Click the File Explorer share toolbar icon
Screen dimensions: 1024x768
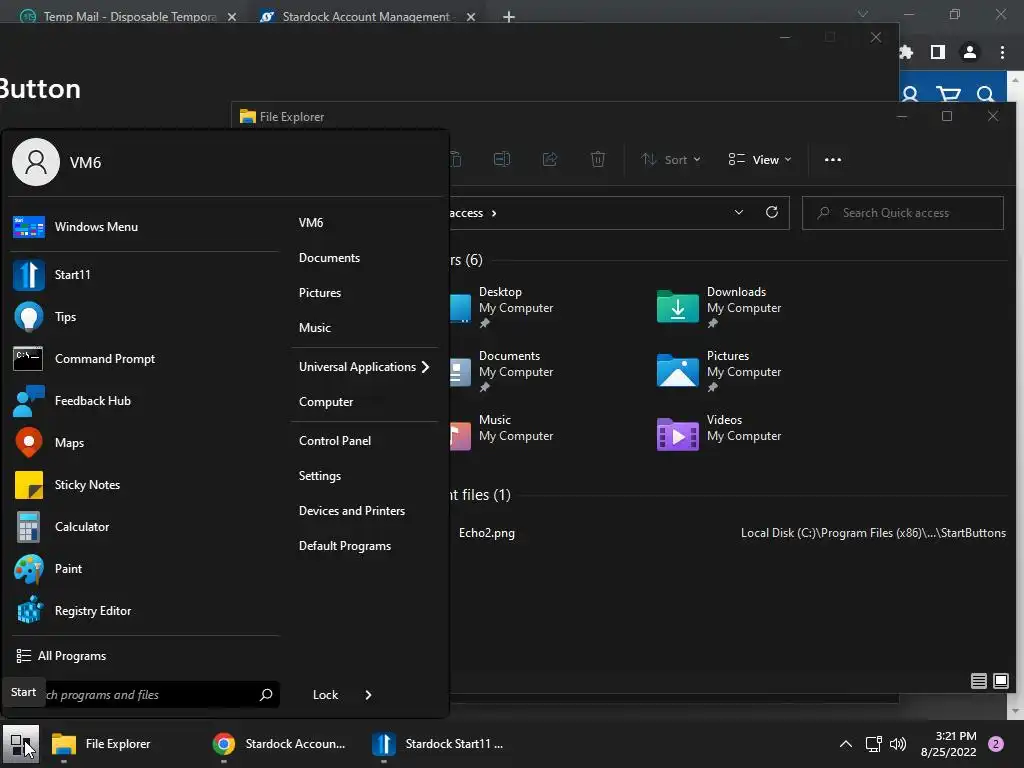tap(550, 159)
